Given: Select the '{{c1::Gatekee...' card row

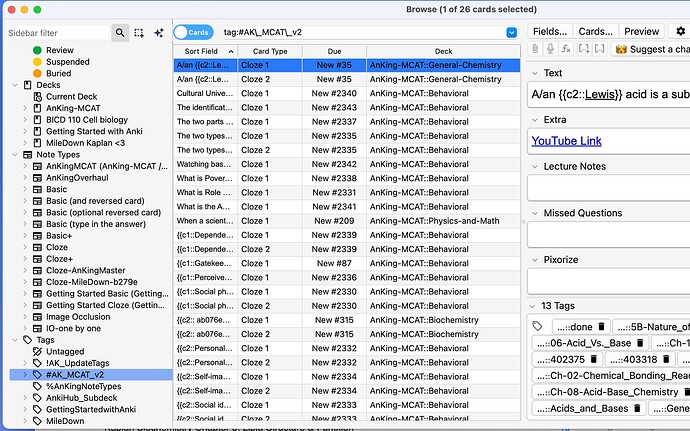Looking at the screenshot, I should pyautogui.click(x=347, y=263).
